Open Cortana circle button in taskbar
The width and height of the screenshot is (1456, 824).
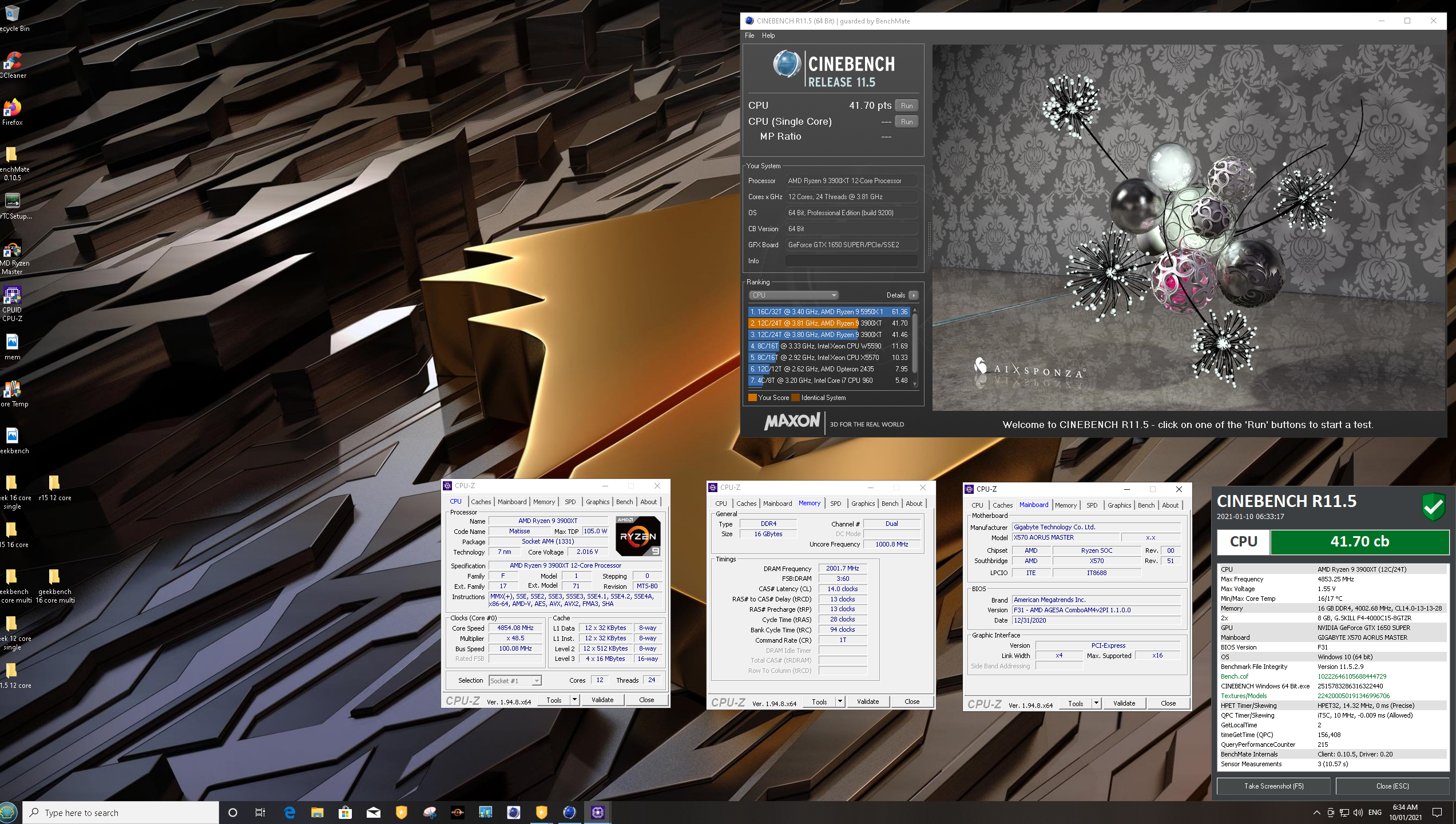pos(232,813)
